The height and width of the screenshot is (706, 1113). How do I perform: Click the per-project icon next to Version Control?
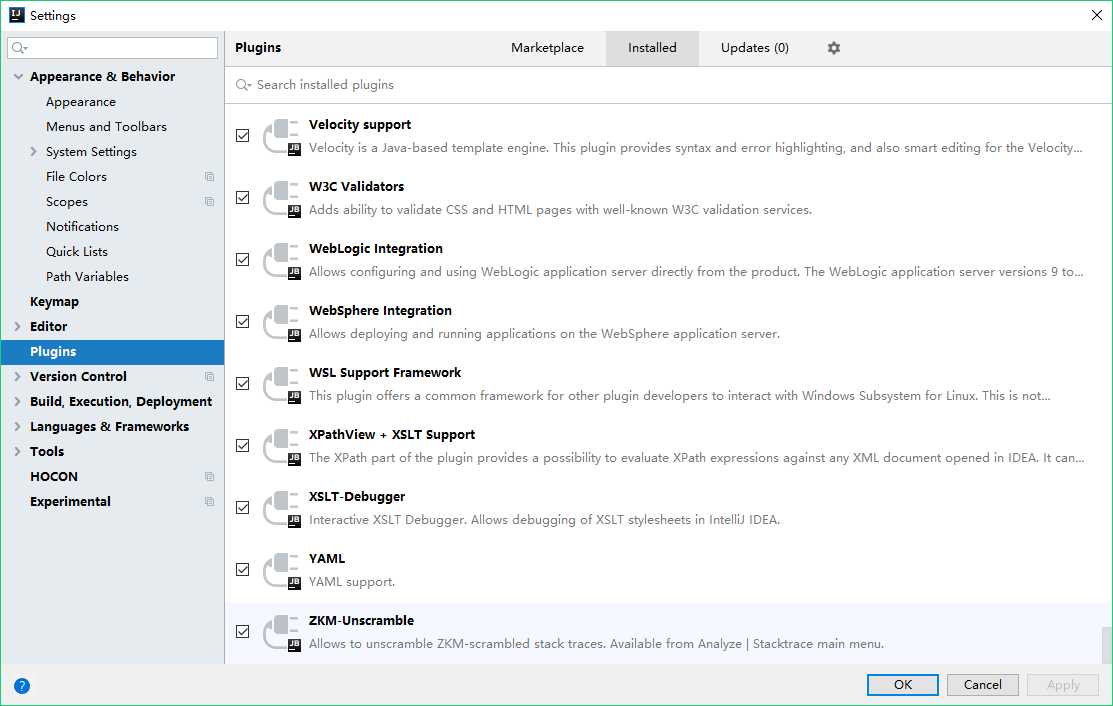click(209, 377)
